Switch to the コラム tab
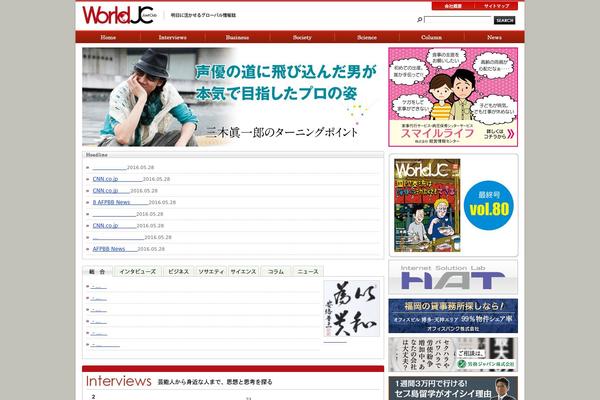 (276, 271)
